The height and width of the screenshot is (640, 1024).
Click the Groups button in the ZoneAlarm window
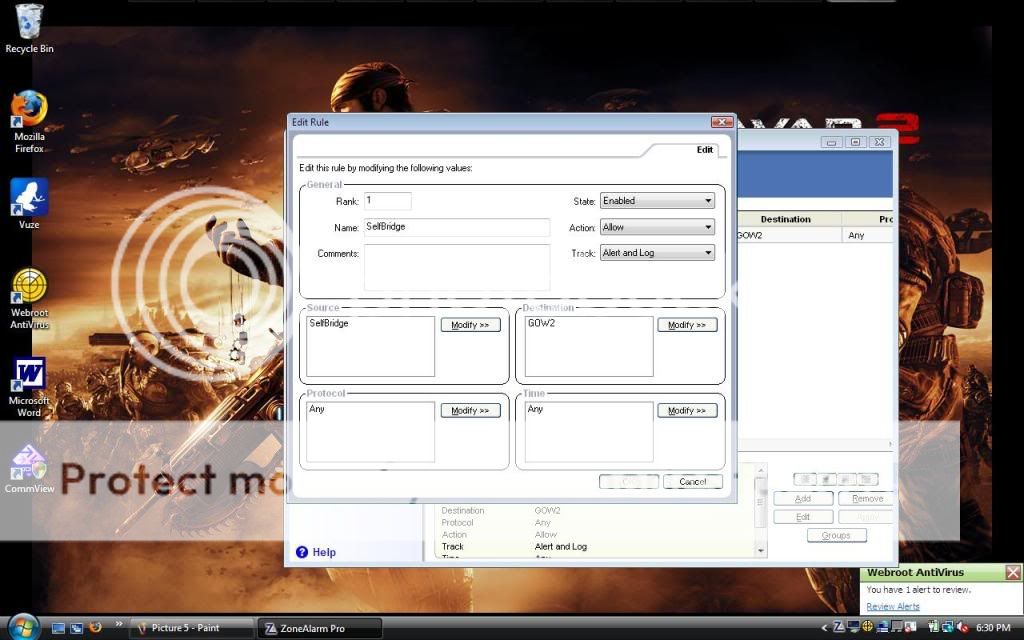837,535
